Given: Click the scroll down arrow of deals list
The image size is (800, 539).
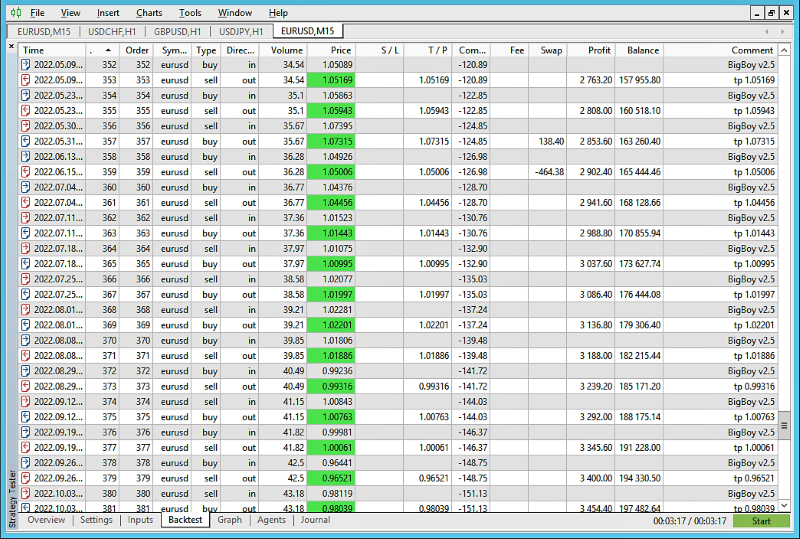Looking at the screenshot, I should [784, 505].
